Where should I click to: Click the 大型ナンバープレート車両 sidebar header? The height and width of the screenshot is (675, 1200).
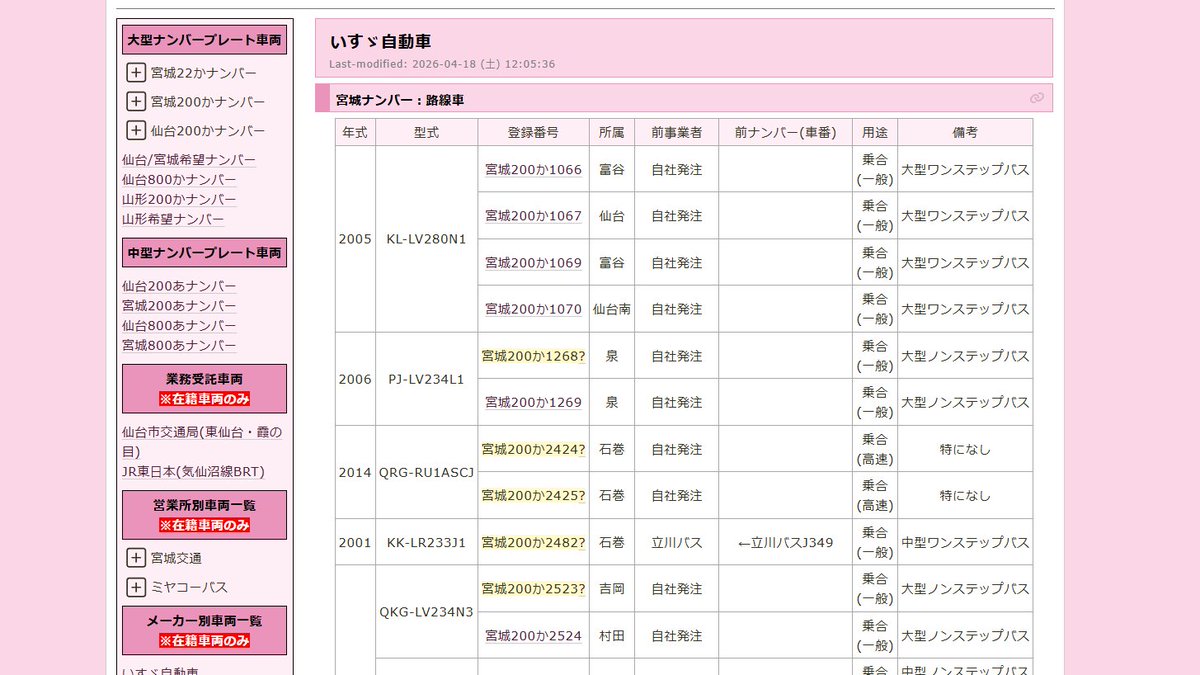[x=204, y=40]
